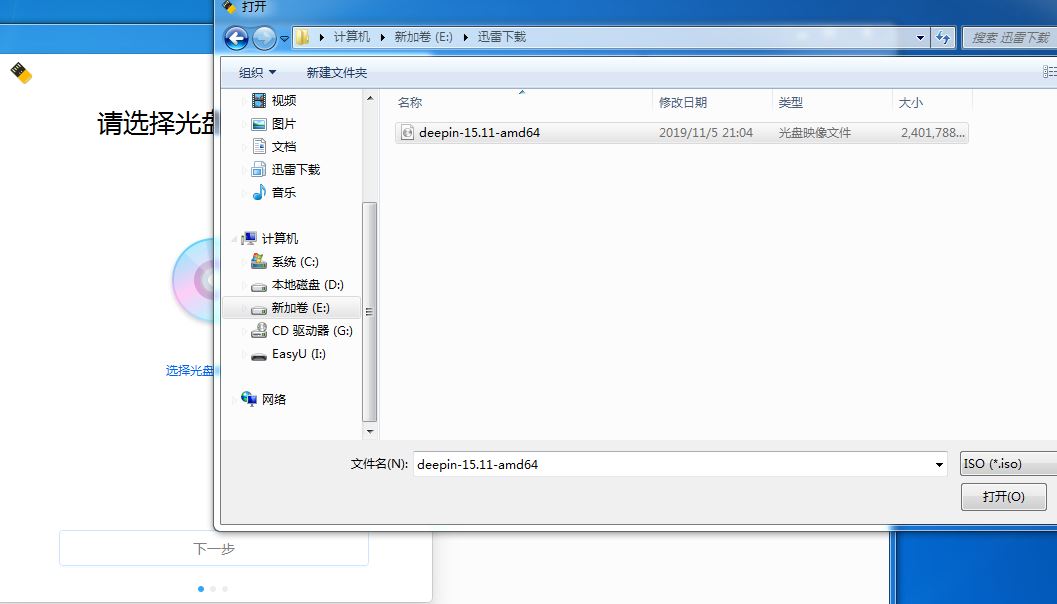This screenshot has height=604, width=1057.
Task: Click the folder icon in address bar
Action: tap(303, 37)
